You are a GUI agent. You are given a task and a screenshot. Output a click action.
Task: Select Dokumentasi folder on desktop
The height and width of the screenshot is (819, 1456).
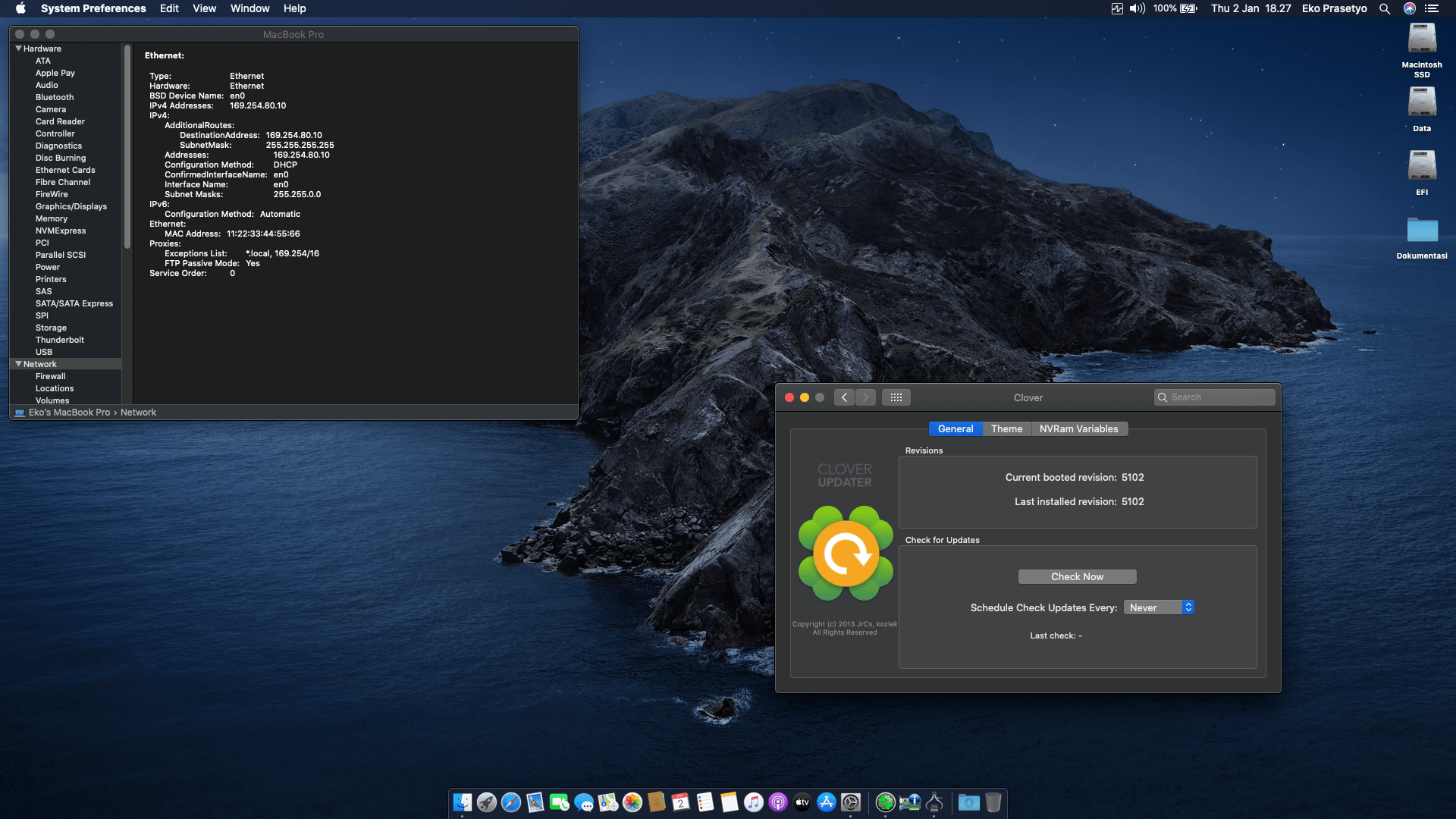click(x=1422, y=238)
